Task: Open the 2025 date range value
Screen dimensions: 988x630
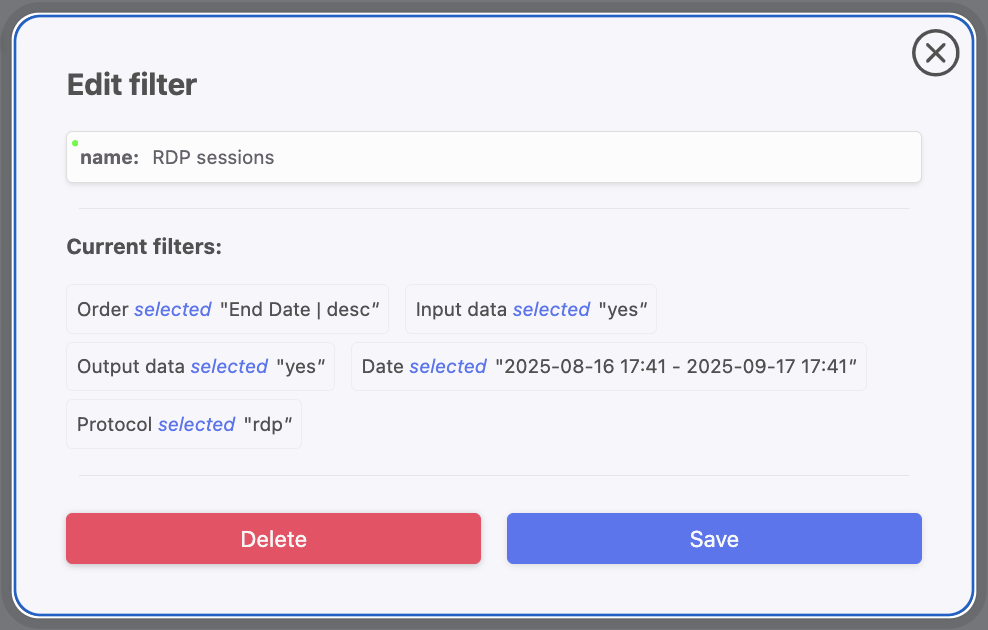Action: pyautogui.click(x=676, y=366)
